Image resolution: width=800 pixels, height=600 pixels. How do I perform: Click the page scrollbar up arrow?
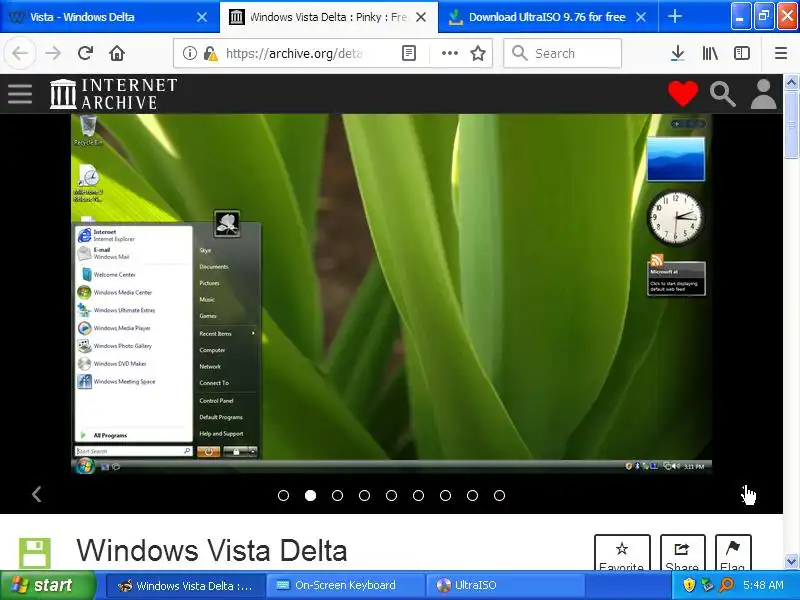(x=791, y=82)
